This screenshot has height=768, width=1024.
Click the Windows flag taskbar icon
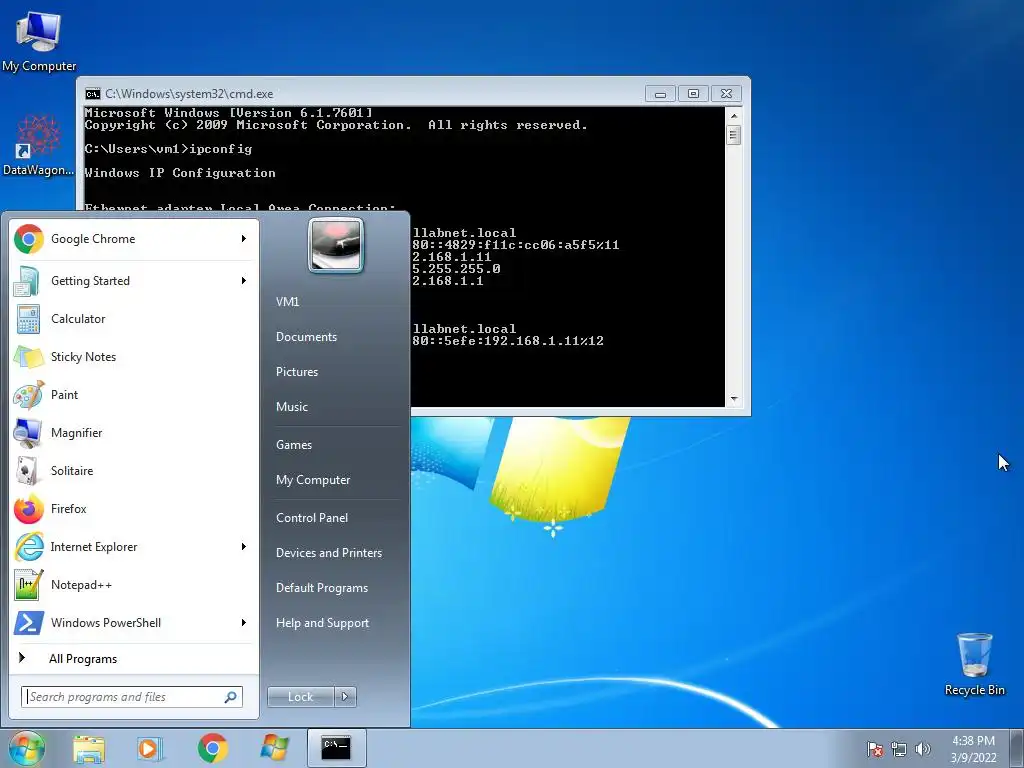coord(274,748)
